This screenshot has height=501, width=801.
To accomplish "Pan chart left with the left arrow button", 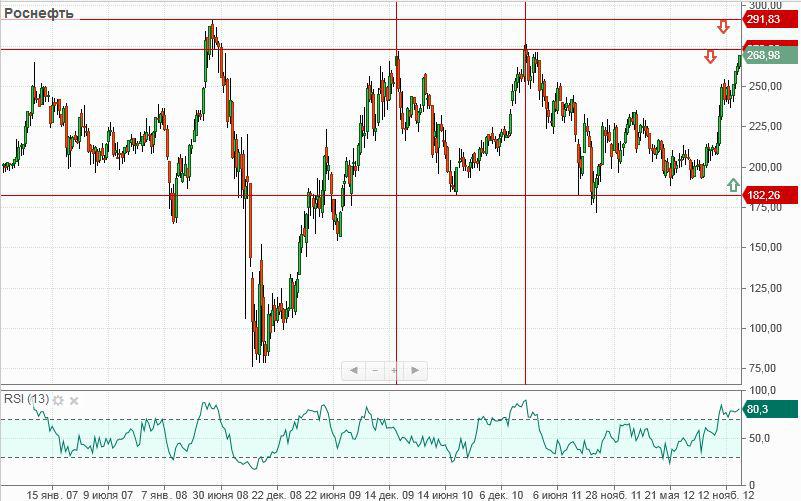I will click(x=354, y=370).
